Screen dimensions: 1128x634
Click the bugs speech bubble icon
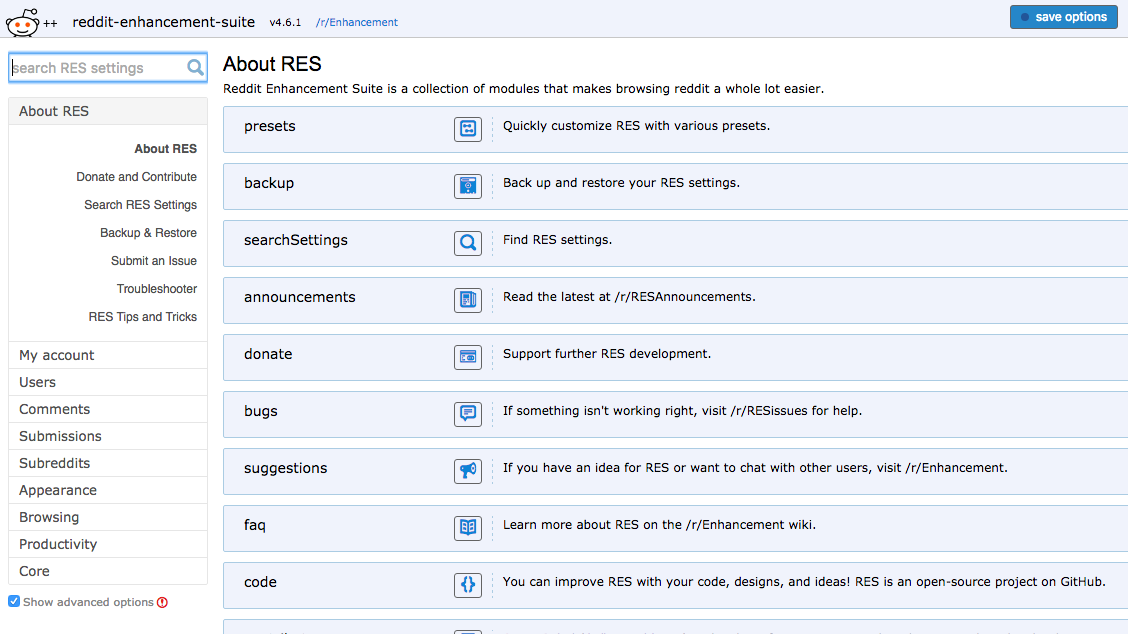tap(468, 414)
